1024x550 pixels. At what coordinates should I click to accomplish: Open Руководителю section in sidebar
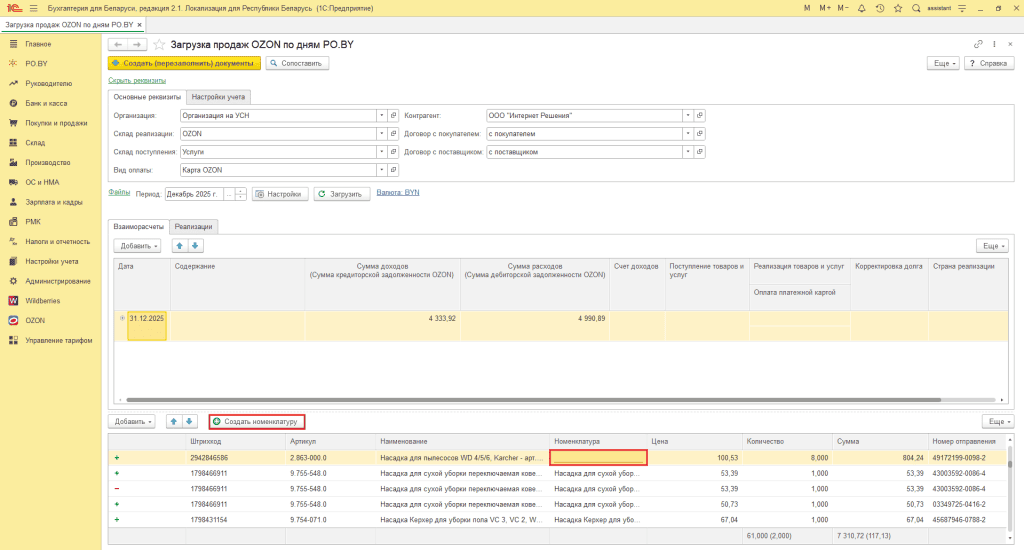pos(48,84)
